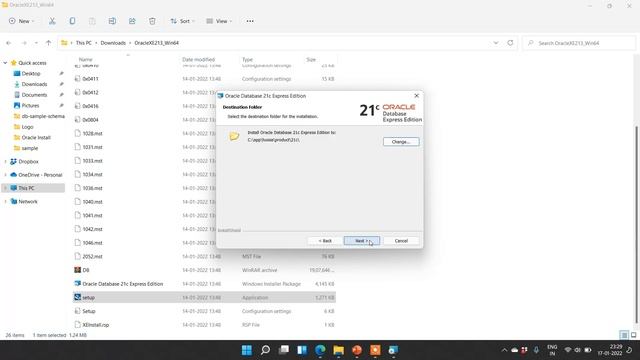
Task: Switch to large icons view in status bar
Action: click(633, 335)
